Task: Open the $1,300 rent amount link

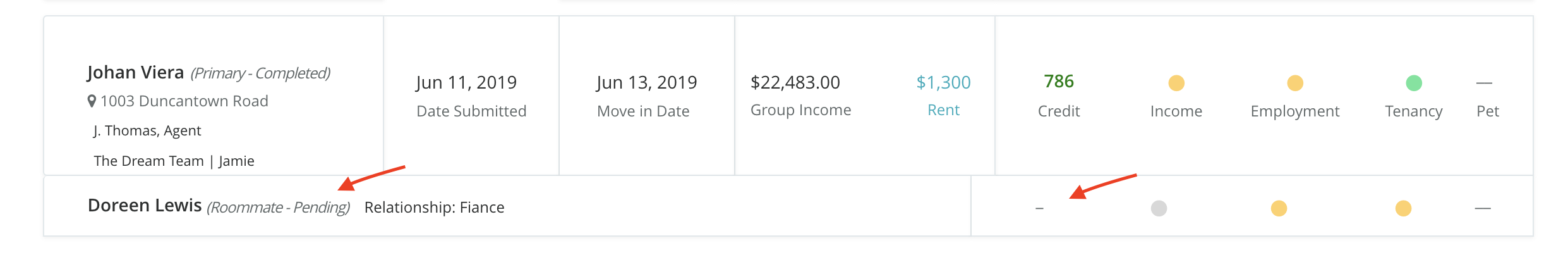Action: point(943,82)
